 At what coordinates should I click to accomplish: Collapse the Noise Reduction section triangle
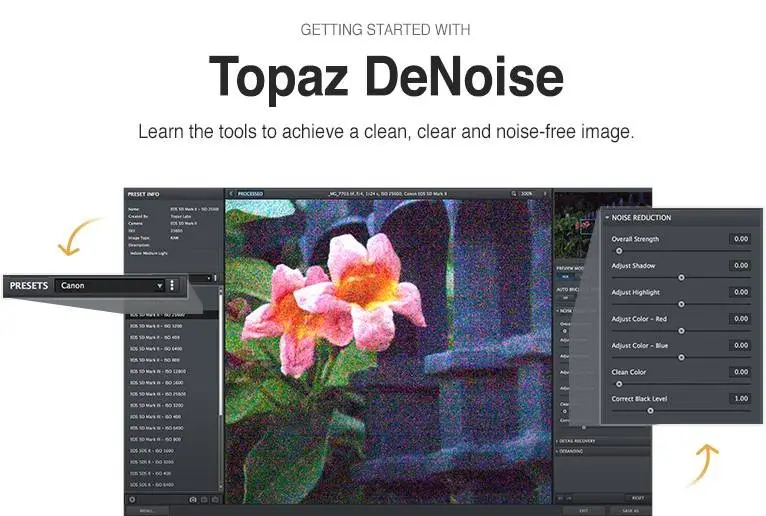coord(607,217)
